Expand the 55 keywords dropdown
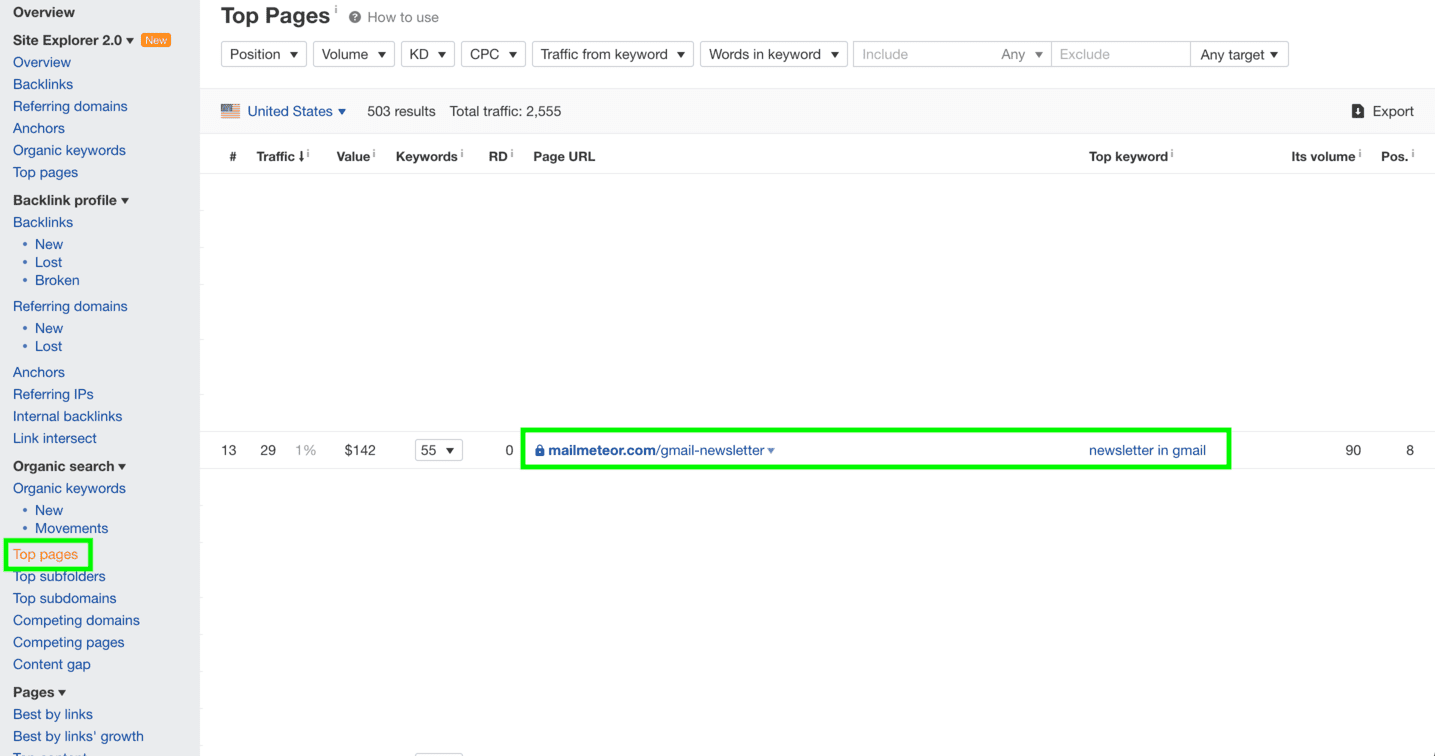1435x756 pixels. pos(439,450)
